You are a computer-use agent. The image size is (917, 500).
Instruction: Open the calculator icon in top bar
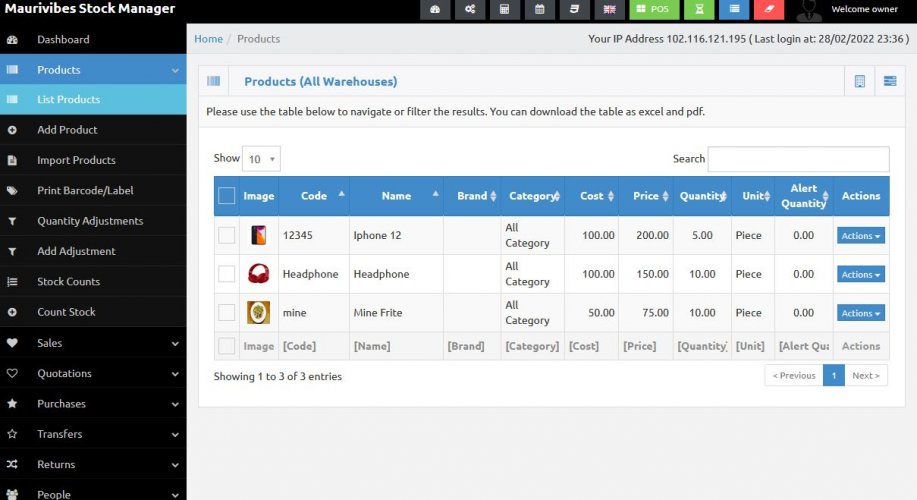coord(504,9)
